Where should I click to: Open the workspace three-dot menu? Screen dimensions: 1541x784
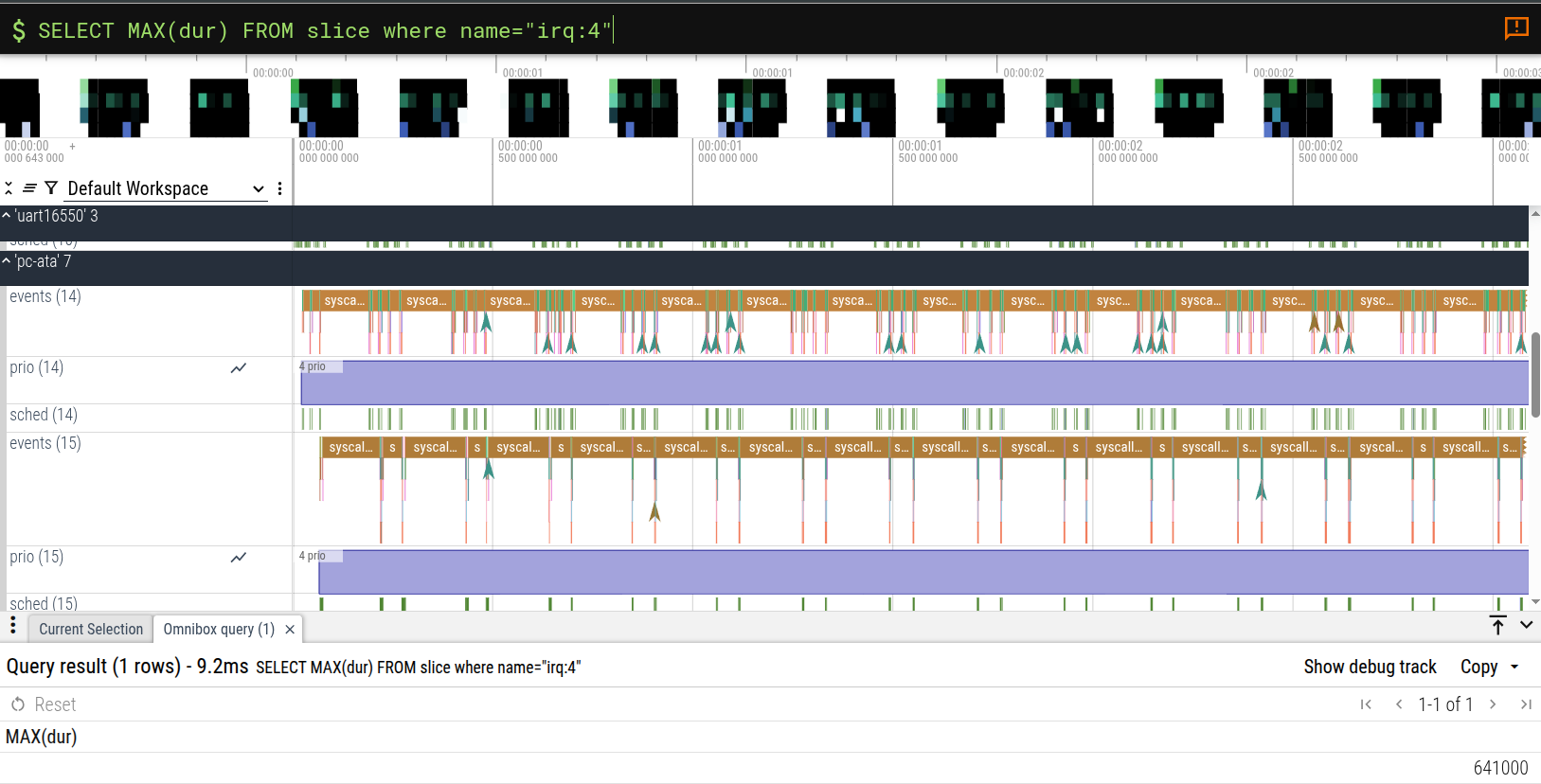pos(279,188)
